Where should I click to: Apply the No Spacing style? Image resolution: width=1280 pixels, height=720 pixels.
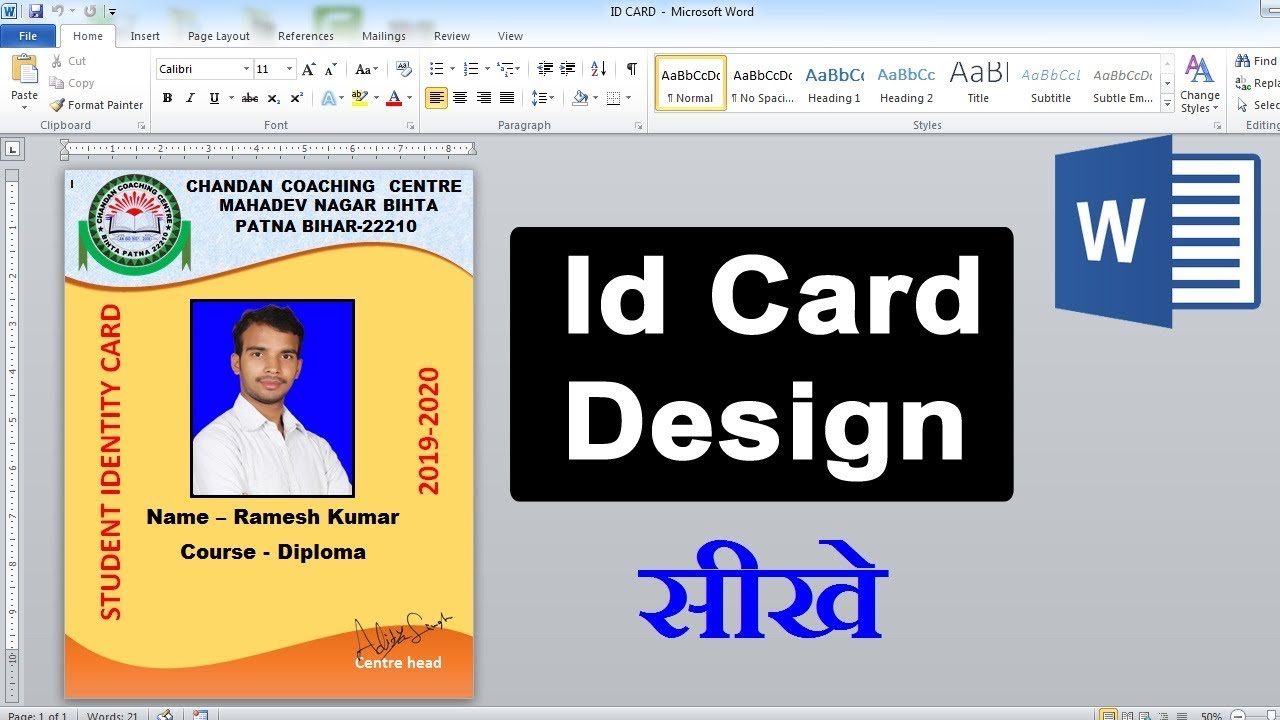[762, 83]
